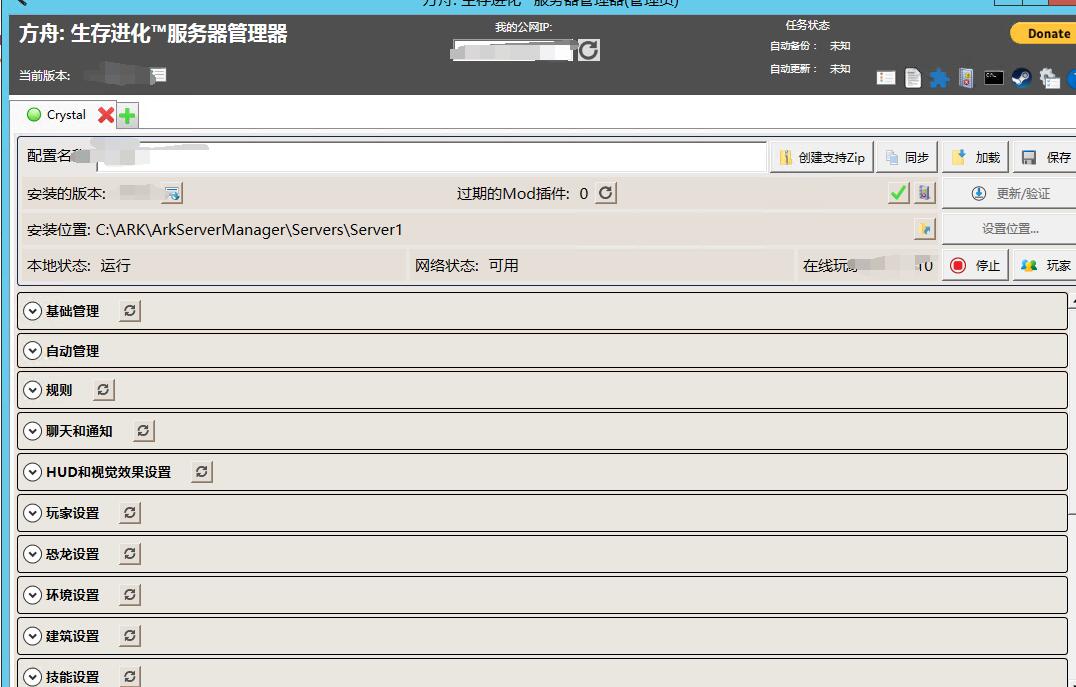This screenshot has width=1076, height=687.
Task: Open installed version patch notes icon
Action: tap(172, 194)
